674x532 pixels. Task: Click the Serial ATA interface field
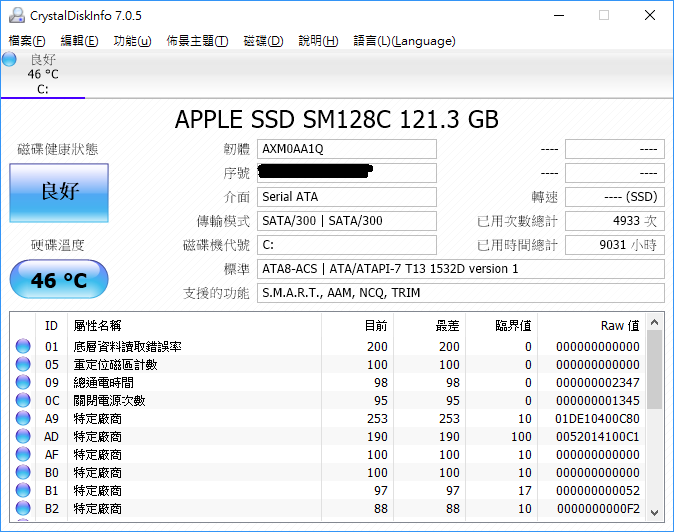point(347,197)
